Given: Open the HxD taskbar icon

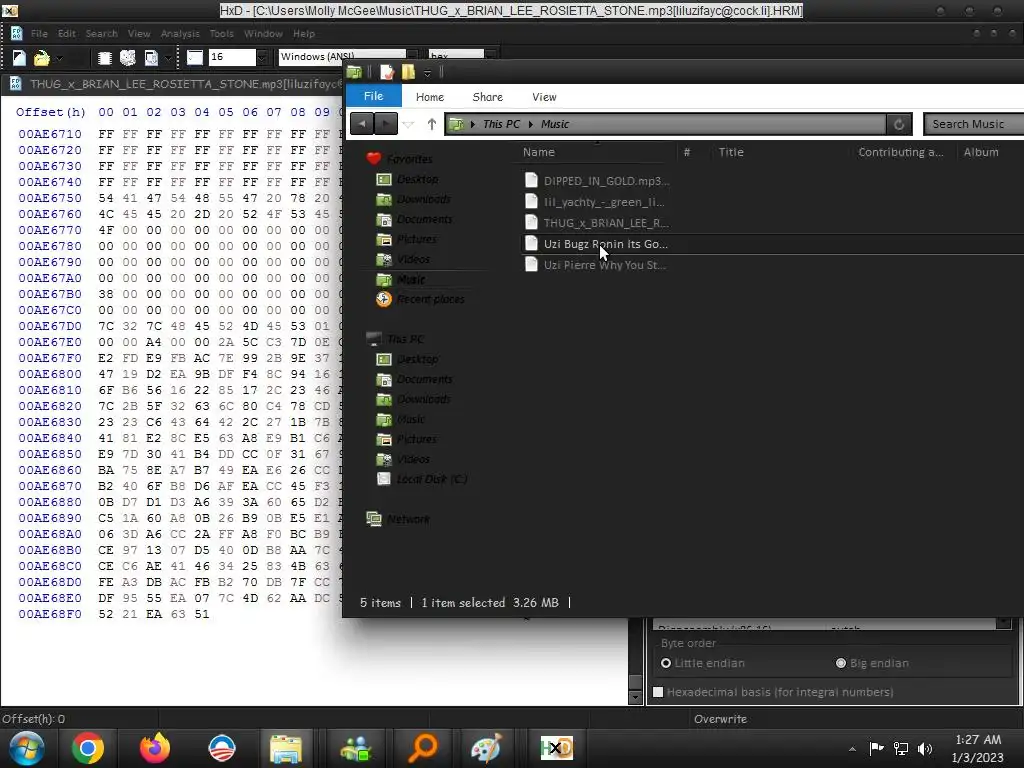Looking at the screenshot, I should 556,748.
